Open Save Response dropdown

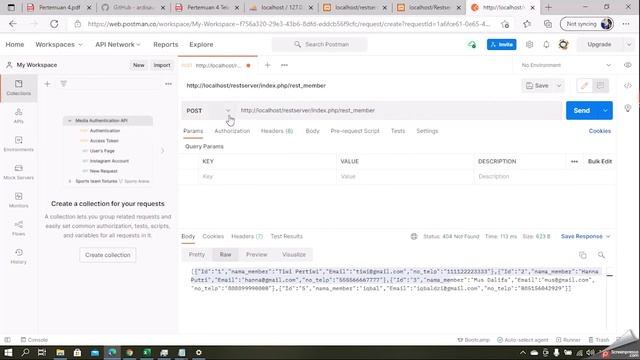tap(585, 236)
